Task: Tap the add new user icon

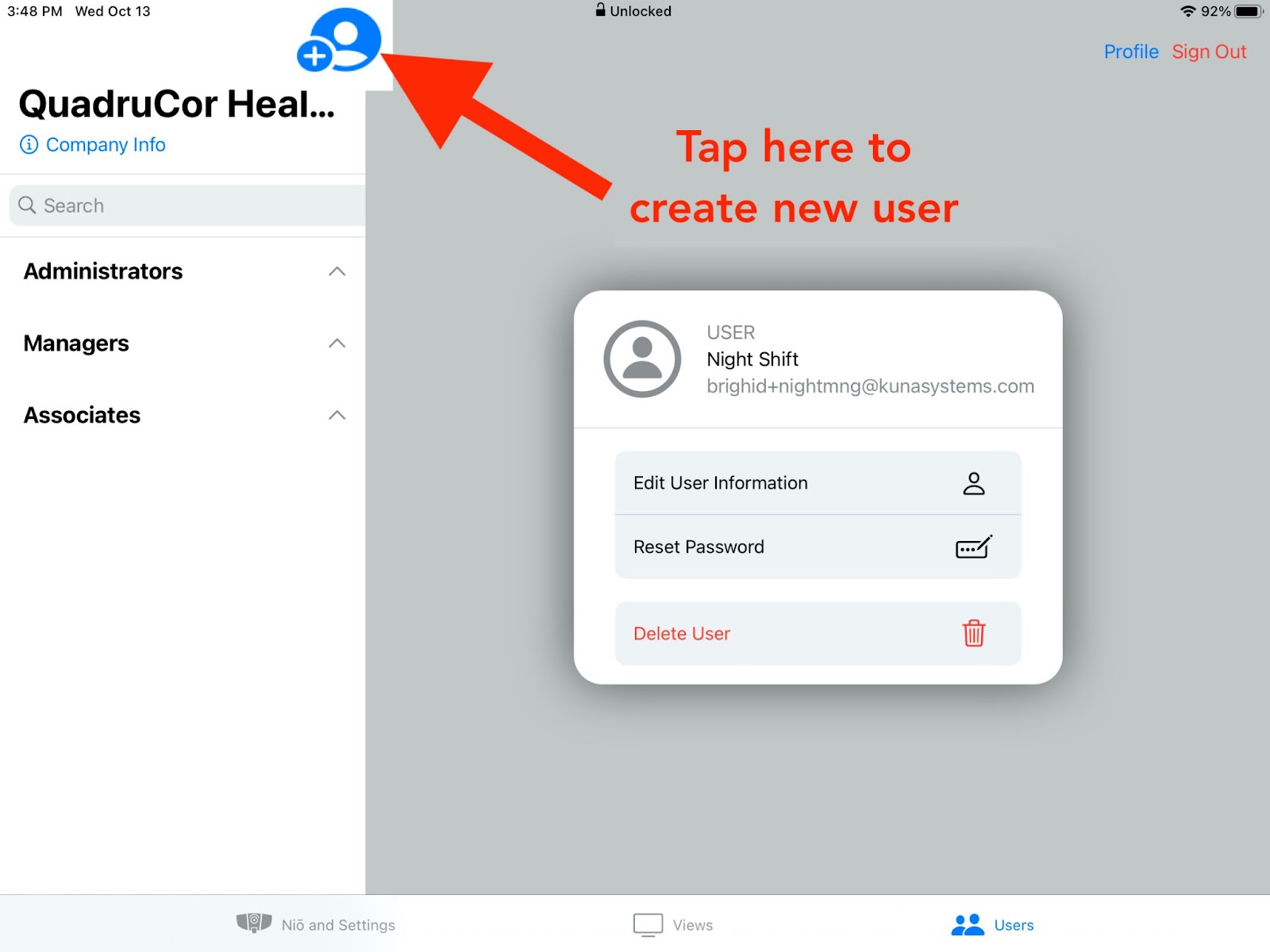Action: click(x=340, y=41)
